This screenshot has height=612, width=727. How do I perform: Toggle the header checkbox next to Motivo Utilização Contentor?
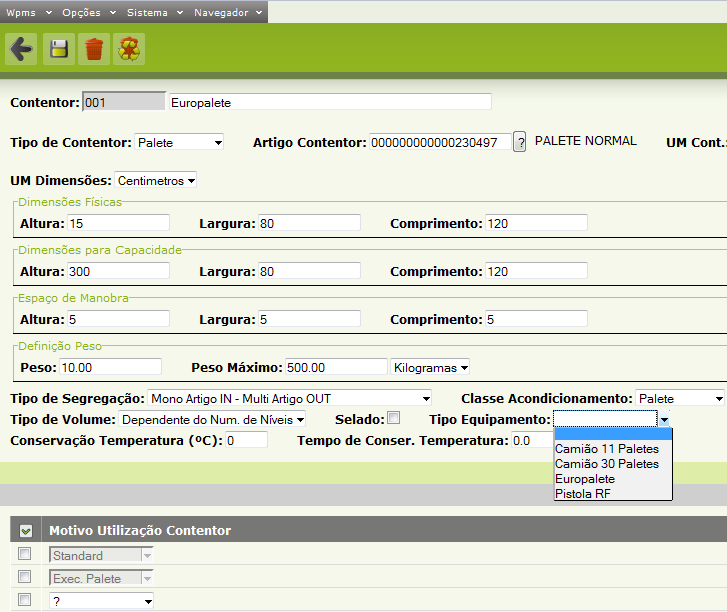(x=26, y=531)
